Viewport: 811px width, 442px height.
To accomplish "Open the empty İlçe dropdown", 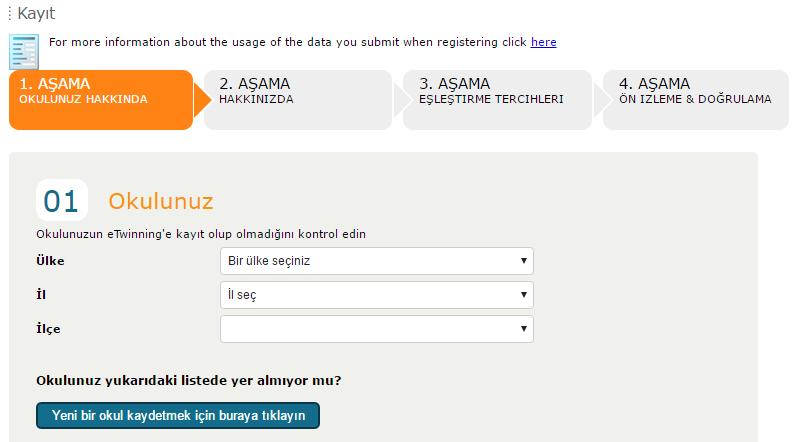I will 375,329.
